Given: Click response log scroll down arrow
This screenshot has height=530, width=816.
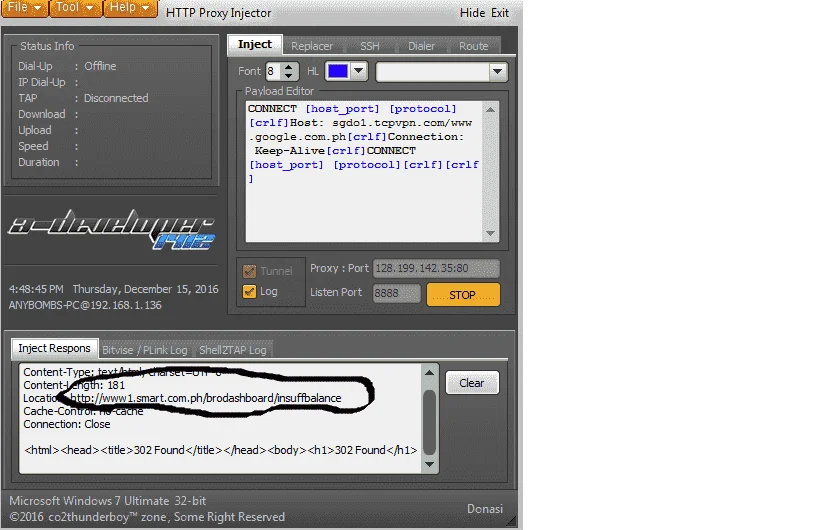Looking at the screenshot, I should pos(429,464).
